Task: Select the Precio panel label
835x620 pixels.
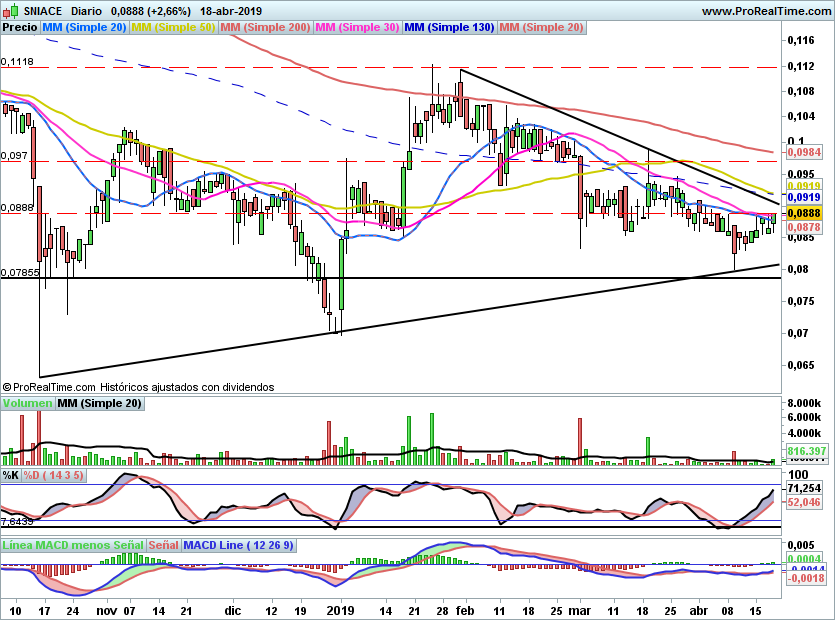Action: (x=20, y=28)
